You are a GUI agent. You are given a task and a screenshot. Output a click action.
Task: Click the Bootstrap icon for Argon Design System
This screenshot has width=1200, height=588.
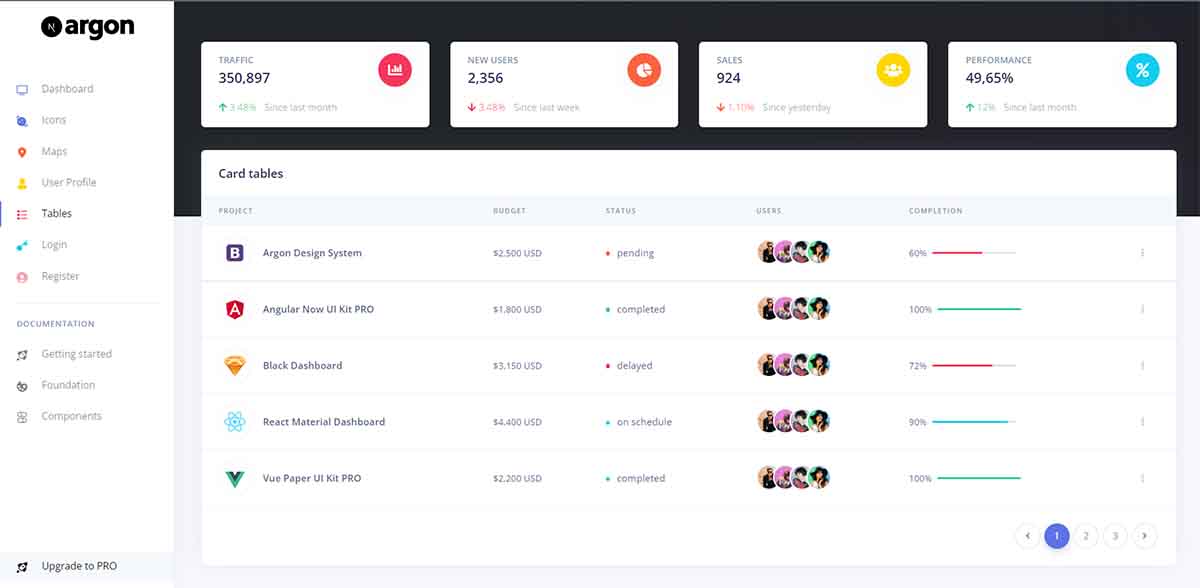(235, 253)
